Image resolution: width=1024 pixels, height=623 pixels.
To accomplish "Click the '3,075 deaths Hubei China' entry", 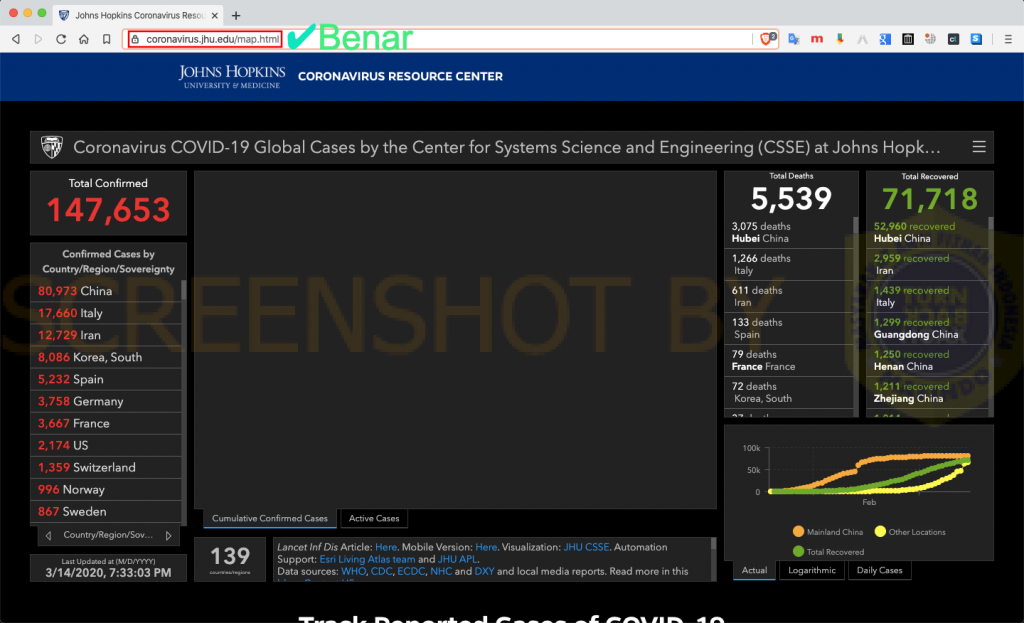I will tap(789, 232).
